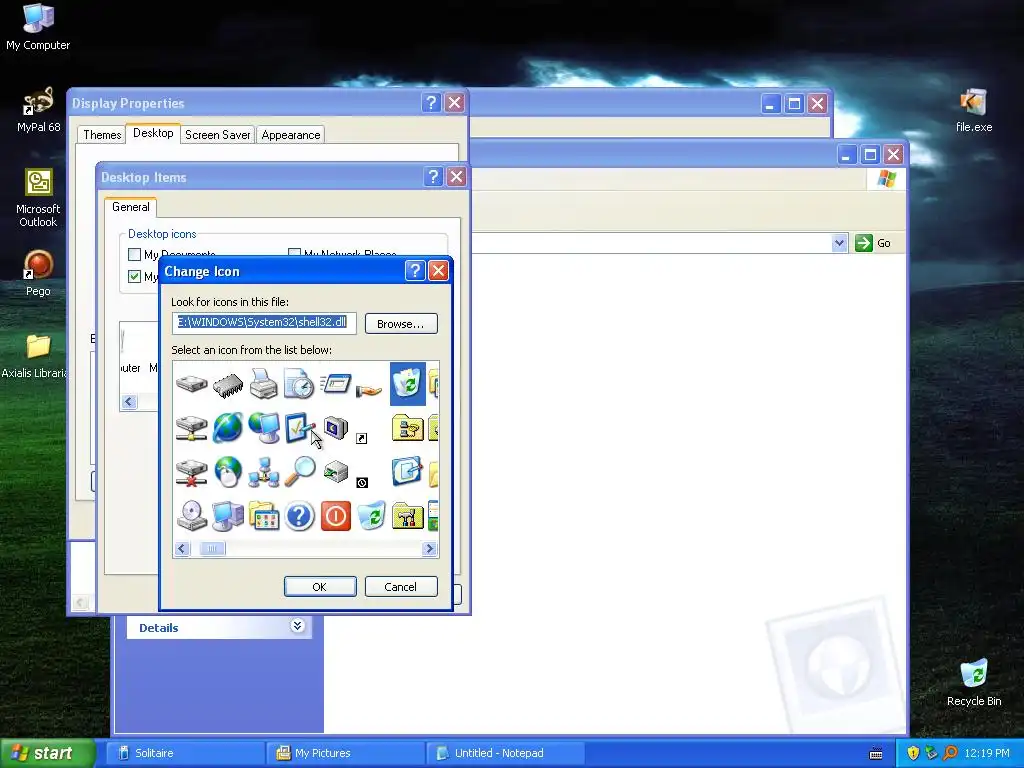Click the Desktop Items preview left scroll arrow
Viewport: 1024px width, 768px height.
[x=129, y=402]
